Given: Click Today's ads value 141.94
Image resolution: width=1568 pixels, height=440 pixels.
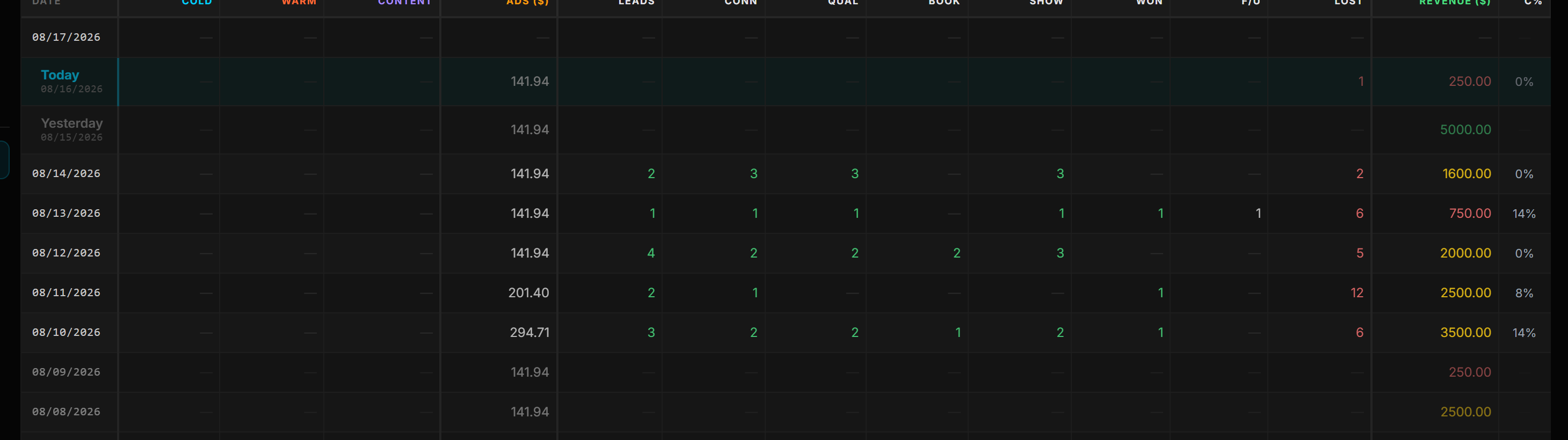Looking at the screenshot, I should coord(529,81).
